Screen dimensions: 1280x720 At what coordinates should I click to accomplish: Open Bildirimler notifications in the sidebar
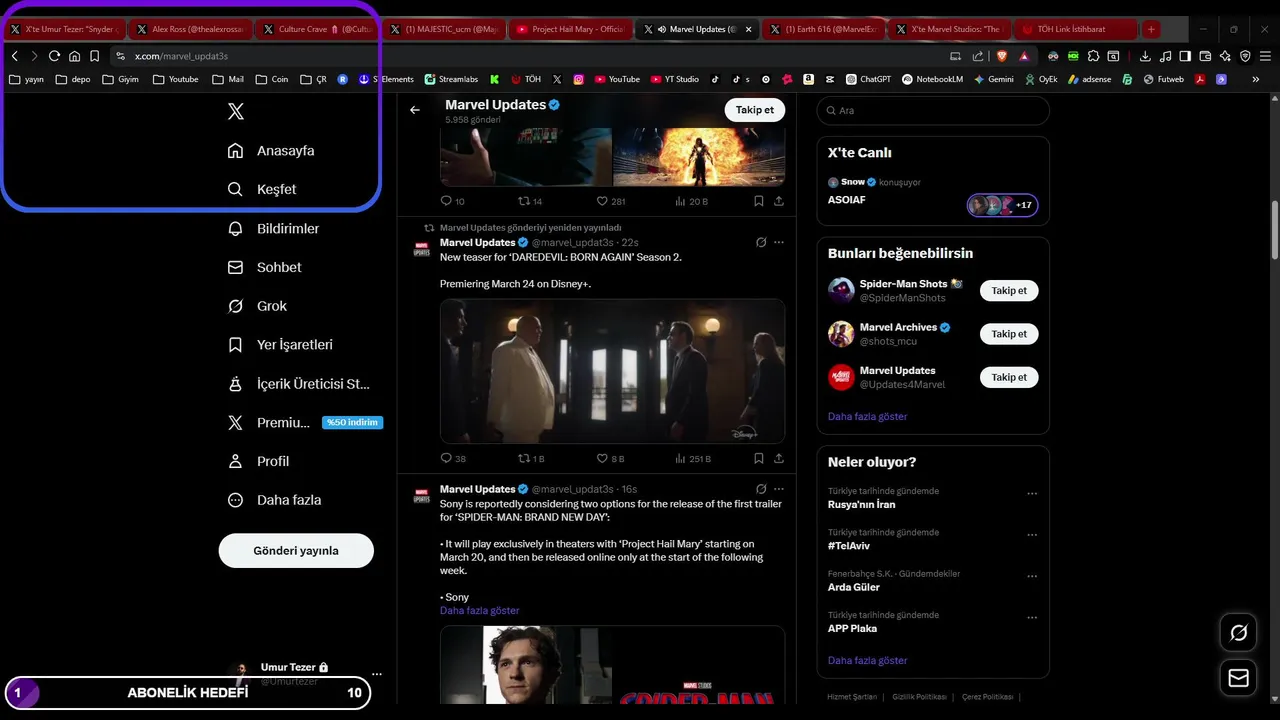274,229
